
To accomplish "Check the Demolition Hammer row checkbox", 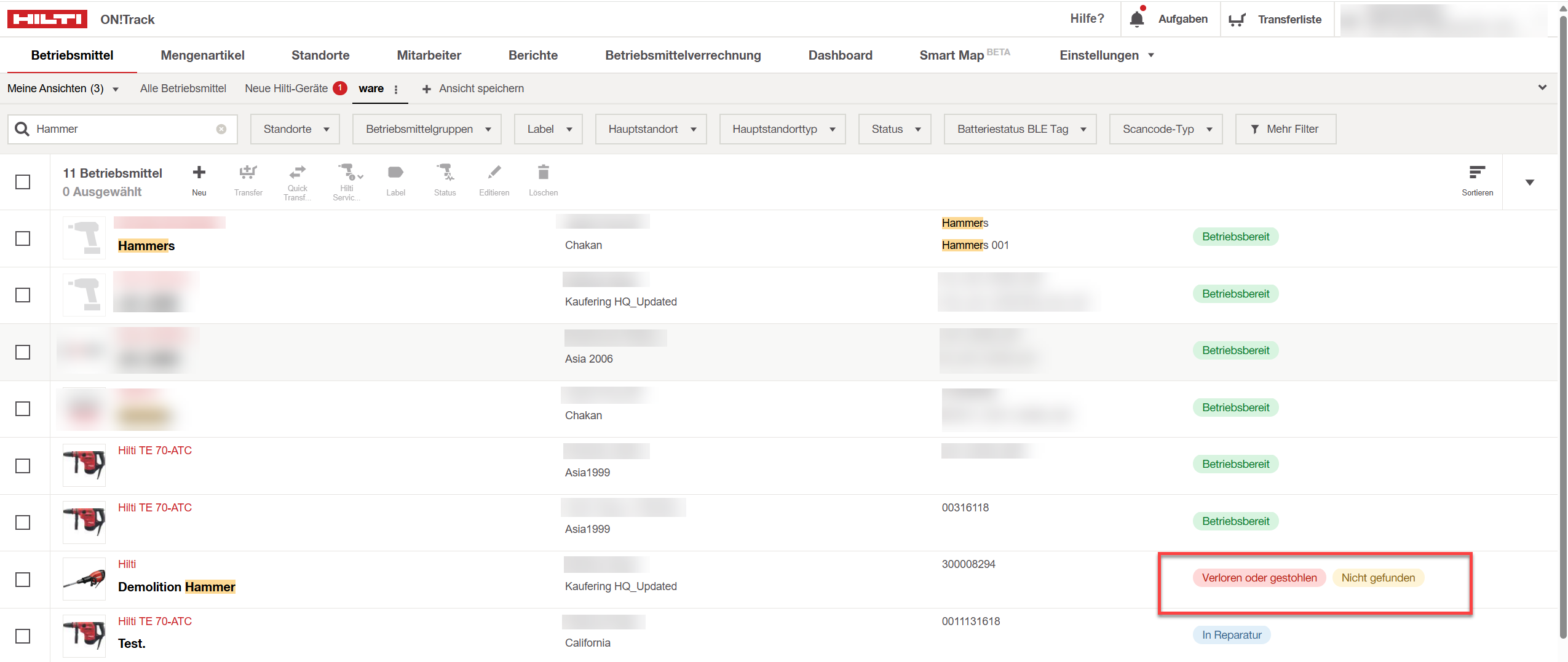I will tap(23, 580).
